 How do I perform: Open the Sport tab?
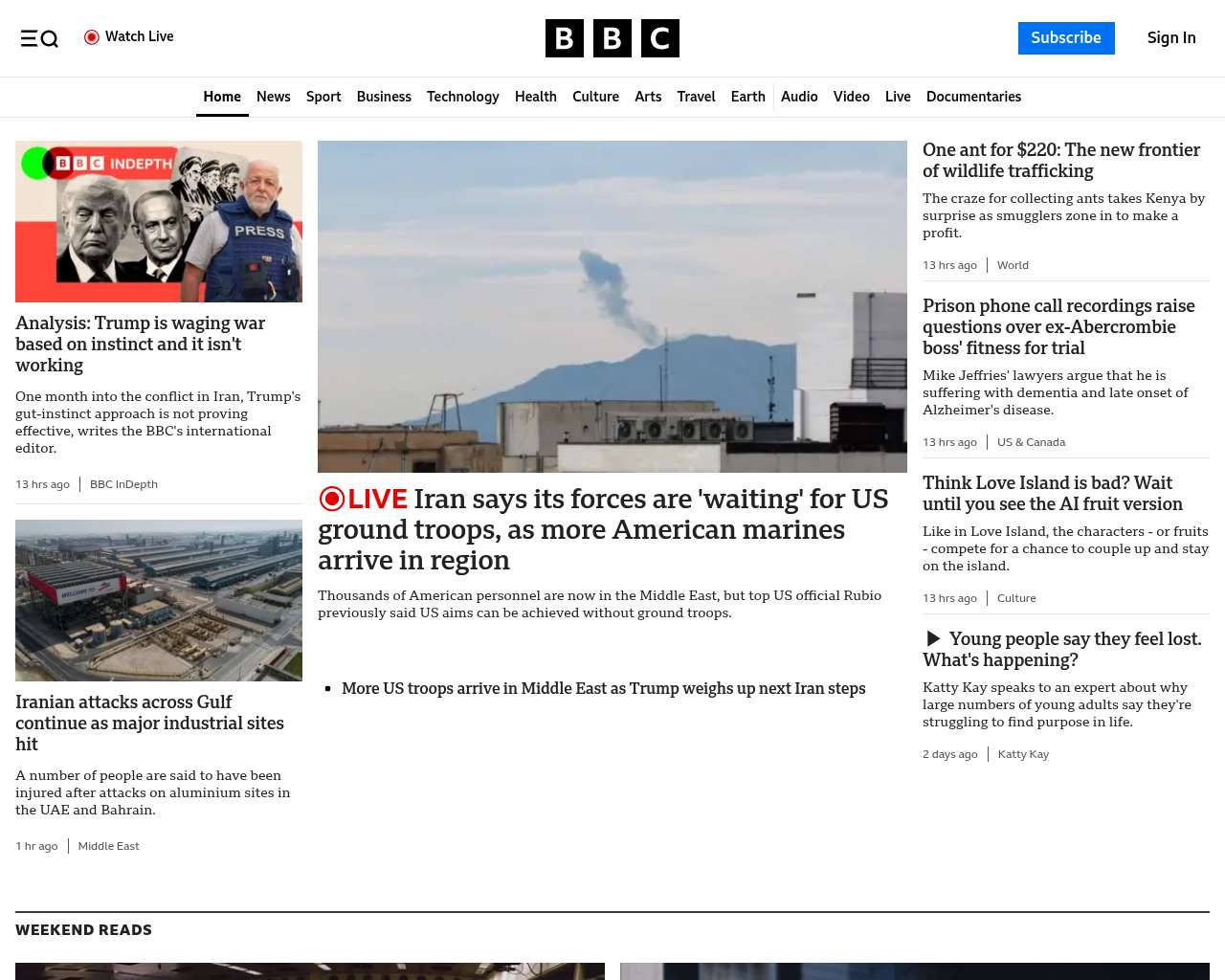pos(323,97)
